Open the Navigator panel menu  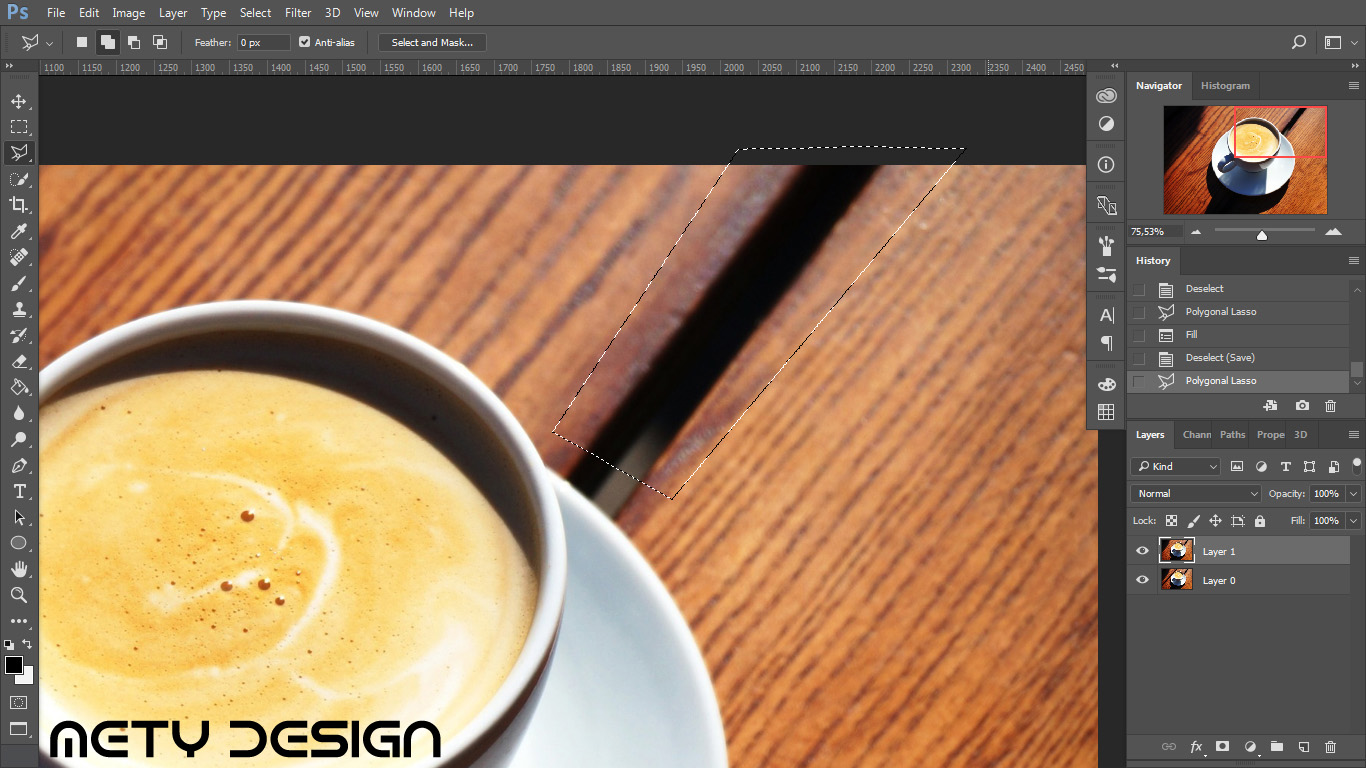pyautogui.click(x=1354, y=86)
